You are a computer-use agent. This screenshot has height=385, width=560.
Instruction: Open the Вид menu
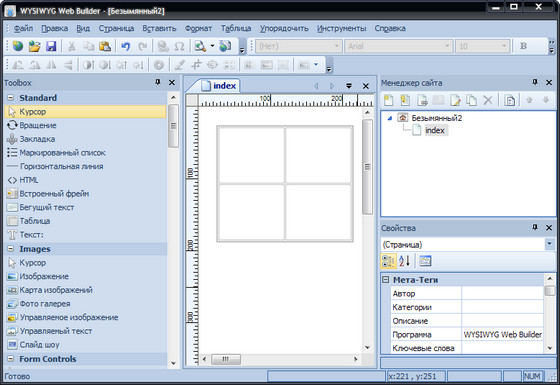pos(83,28)
